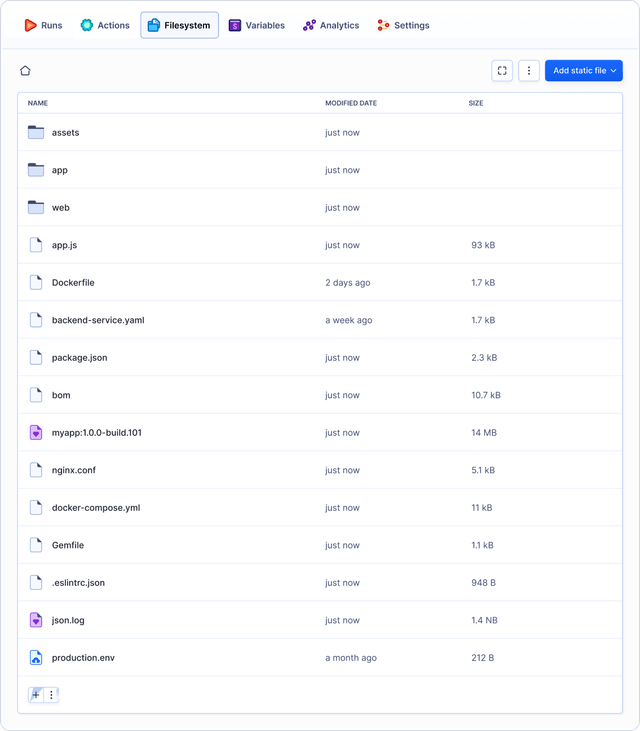Open the app.js file name

click(64, 245)
